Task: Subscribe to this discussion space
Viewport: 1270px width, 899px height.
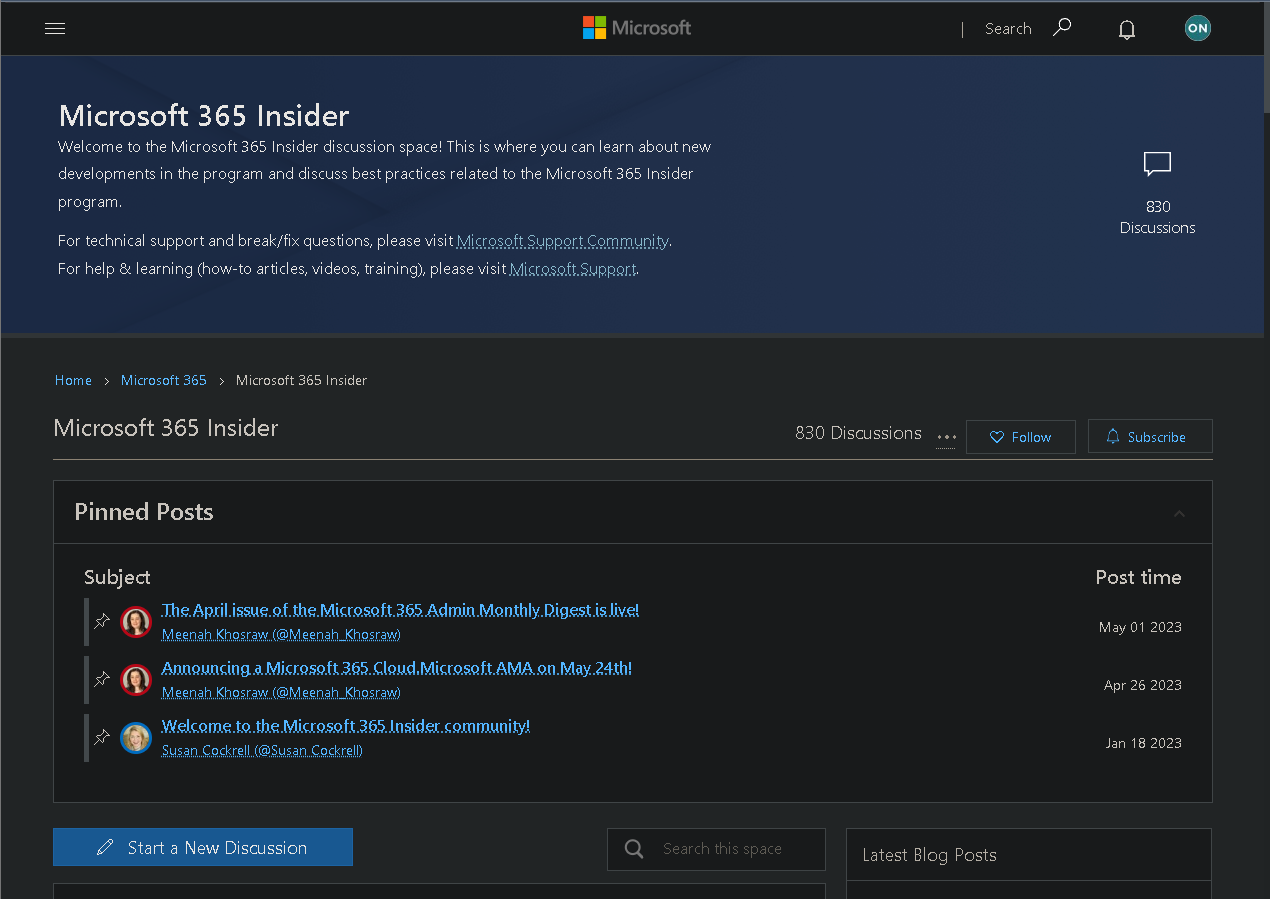Action: (1150, 437)
